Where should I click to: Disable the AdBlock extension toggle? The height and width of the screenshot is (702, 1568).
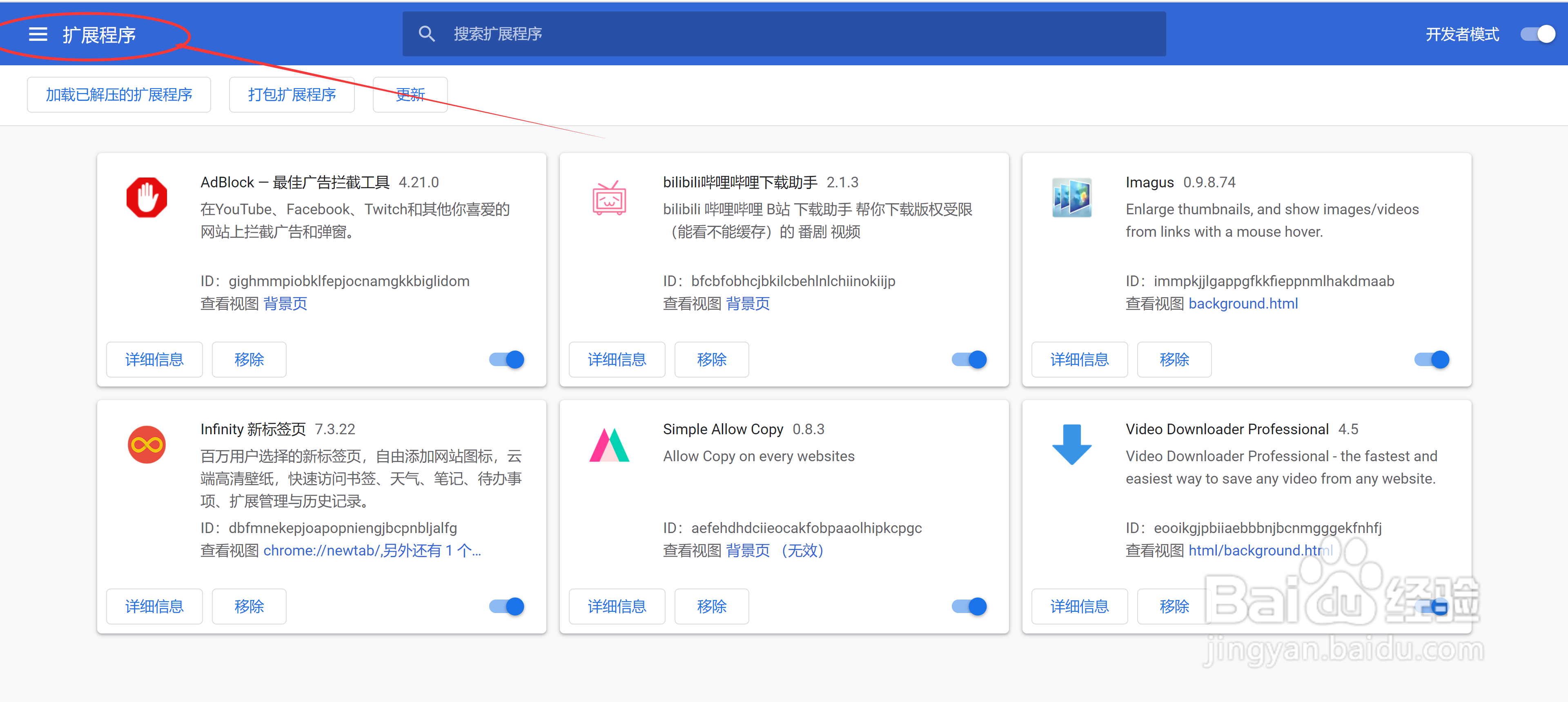pyautogui.click(x=506, y=360)
